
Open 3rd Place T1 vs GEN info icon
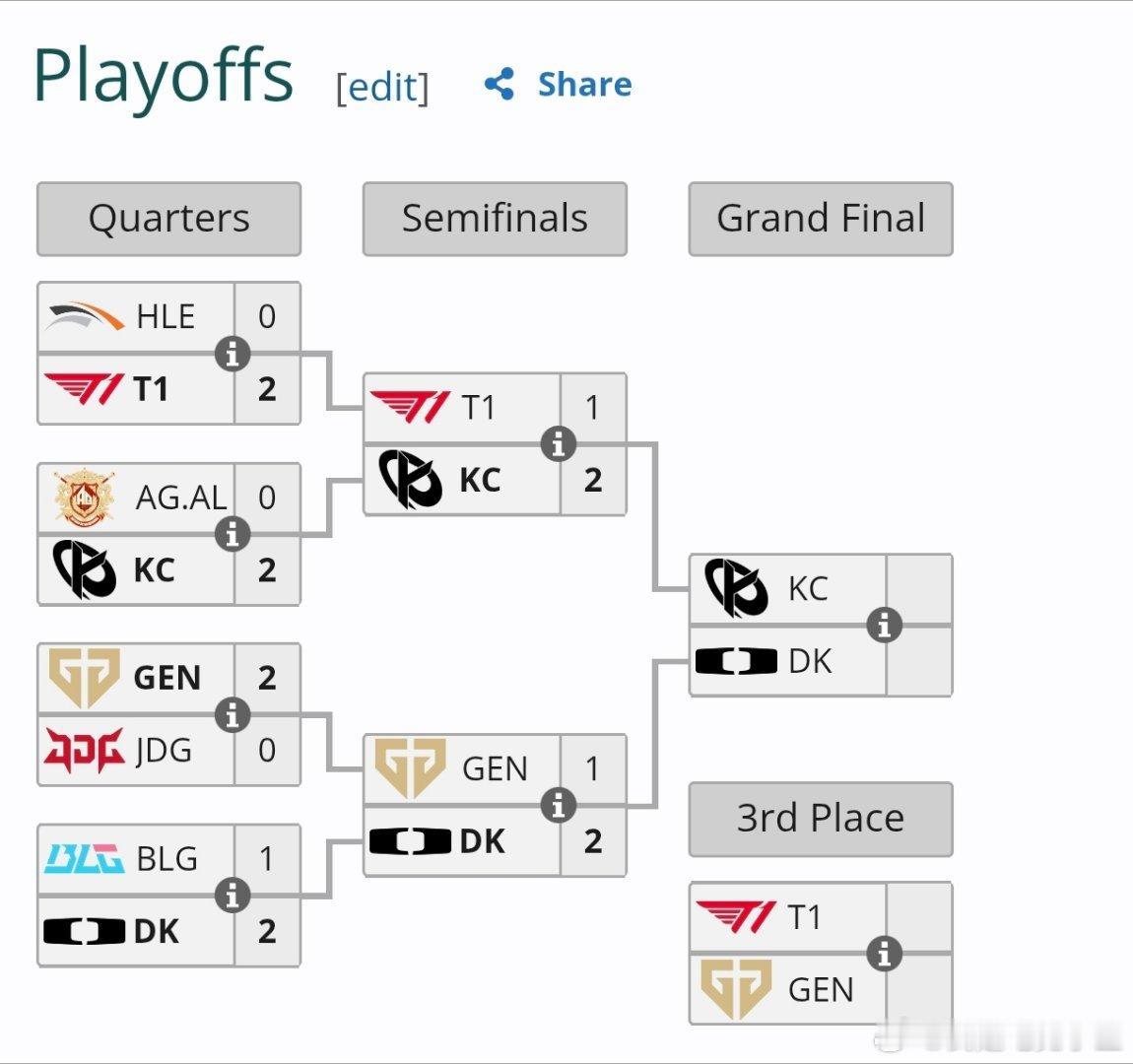[885, 954]
